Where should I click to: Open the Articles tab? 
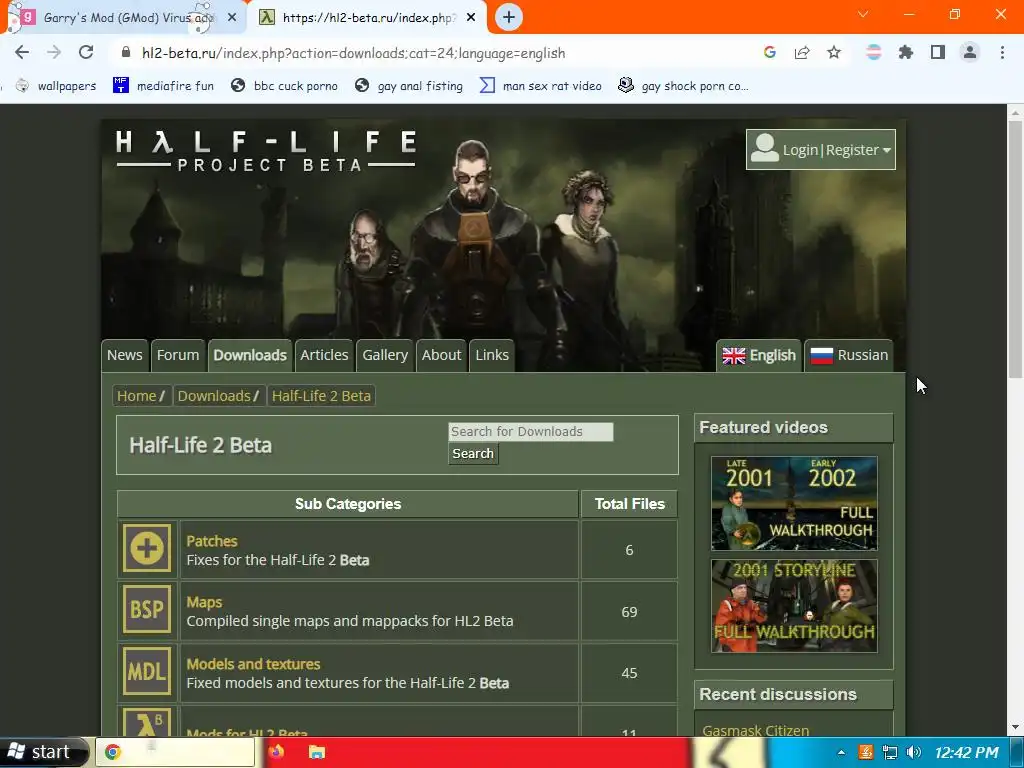[324, 355]
